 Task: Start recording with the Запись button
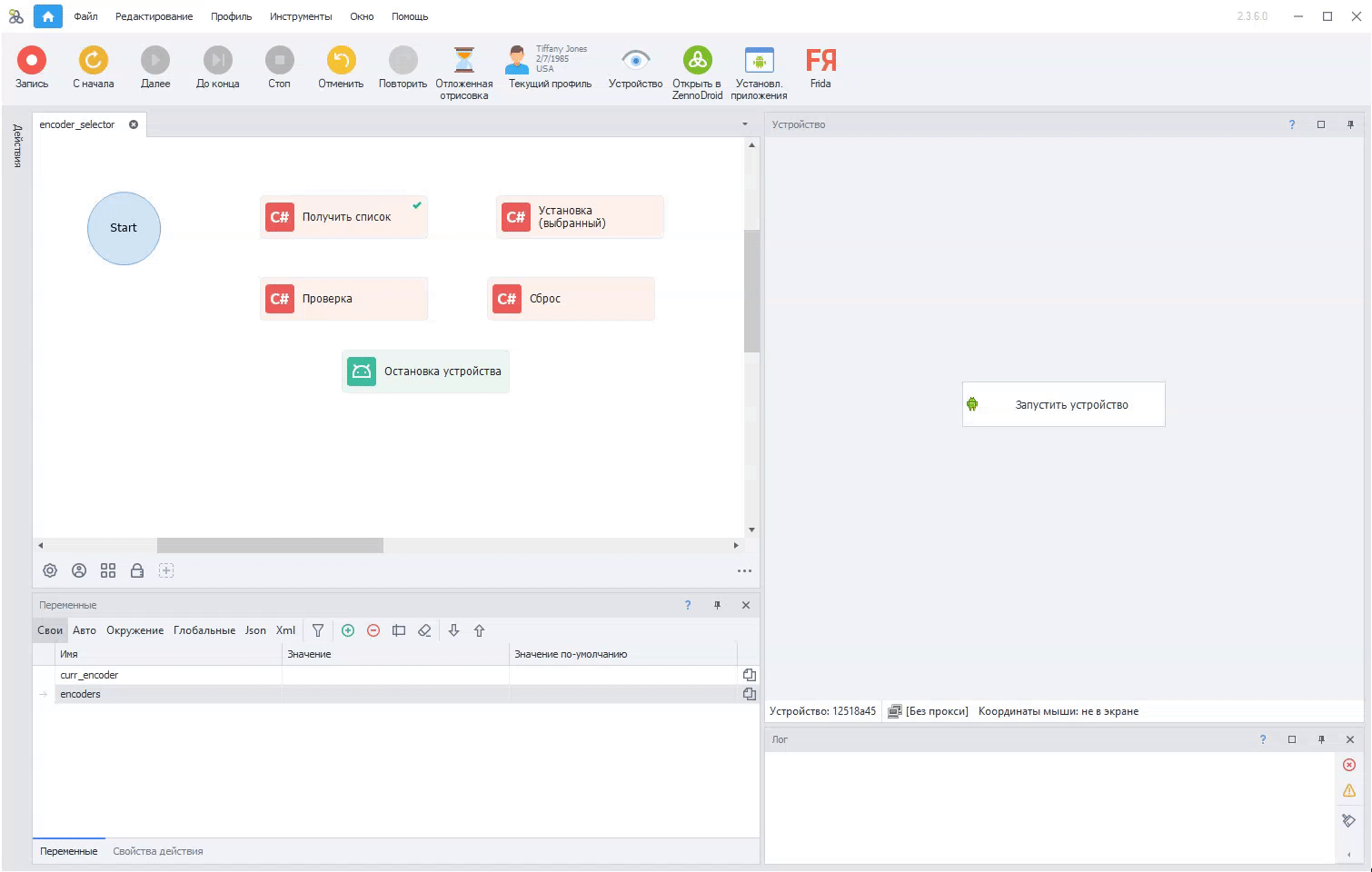point(32,61)
